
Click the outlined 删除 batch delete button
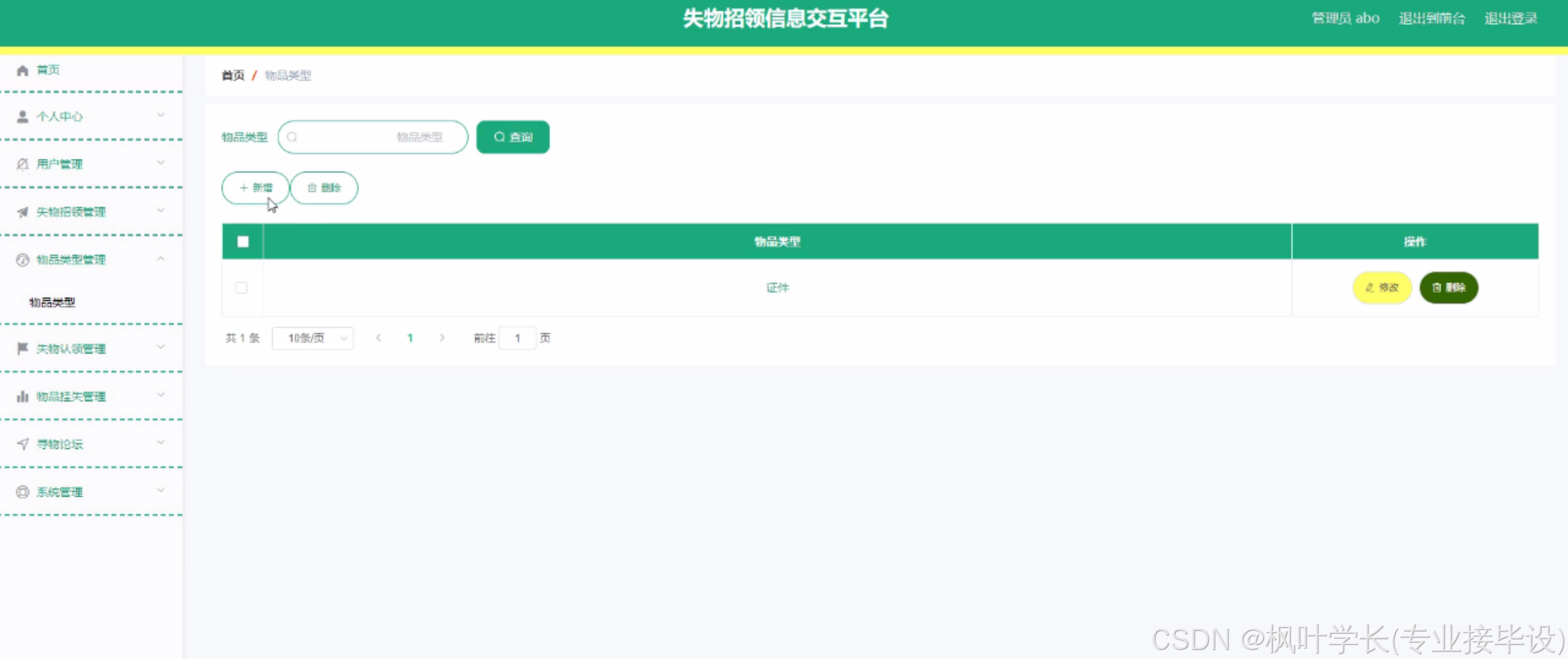pyautogui.click(x=324, y=187)
